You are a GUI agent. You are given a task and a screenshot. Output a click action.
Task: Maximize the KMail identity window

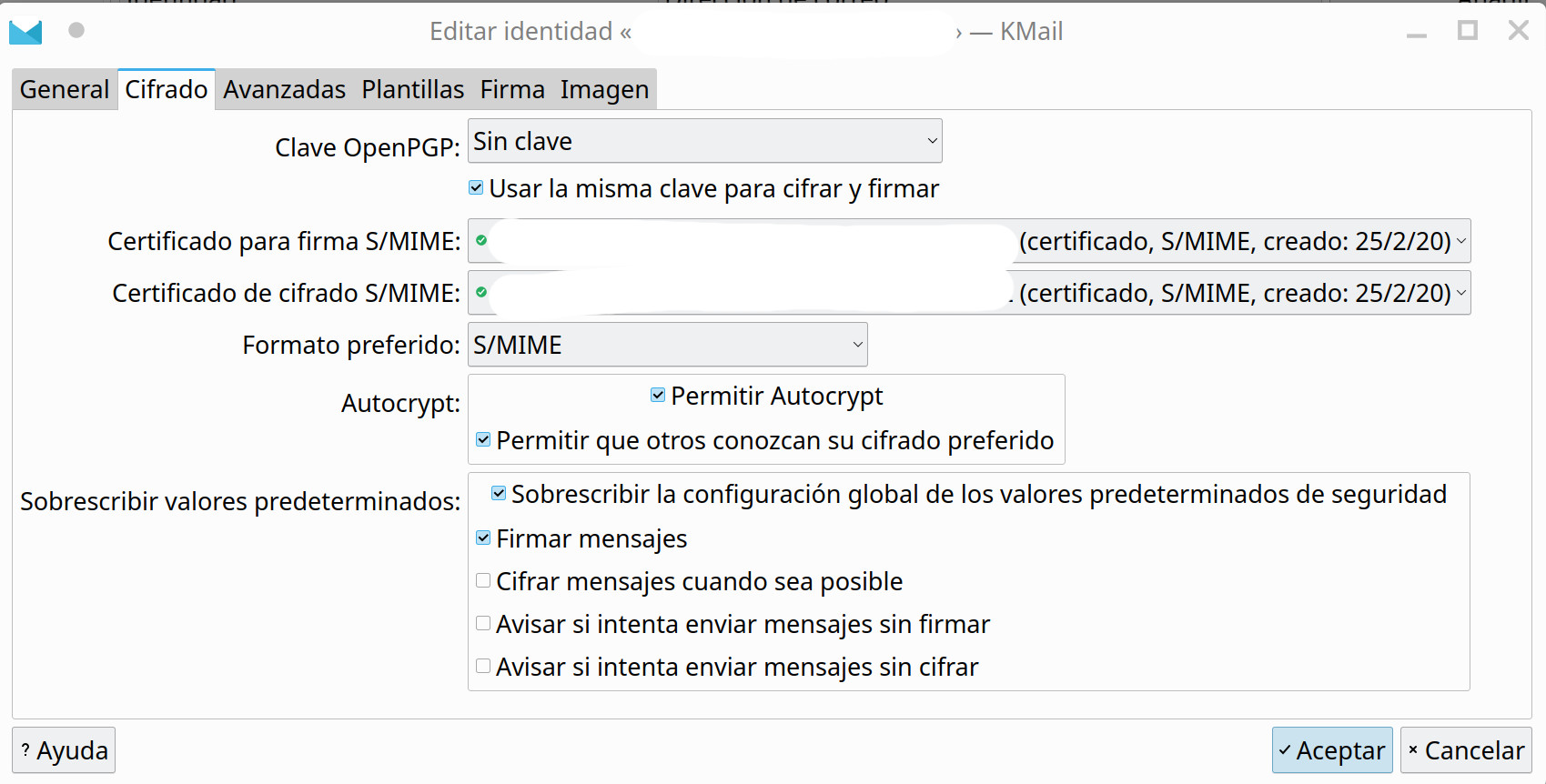tap(1467, 31)
